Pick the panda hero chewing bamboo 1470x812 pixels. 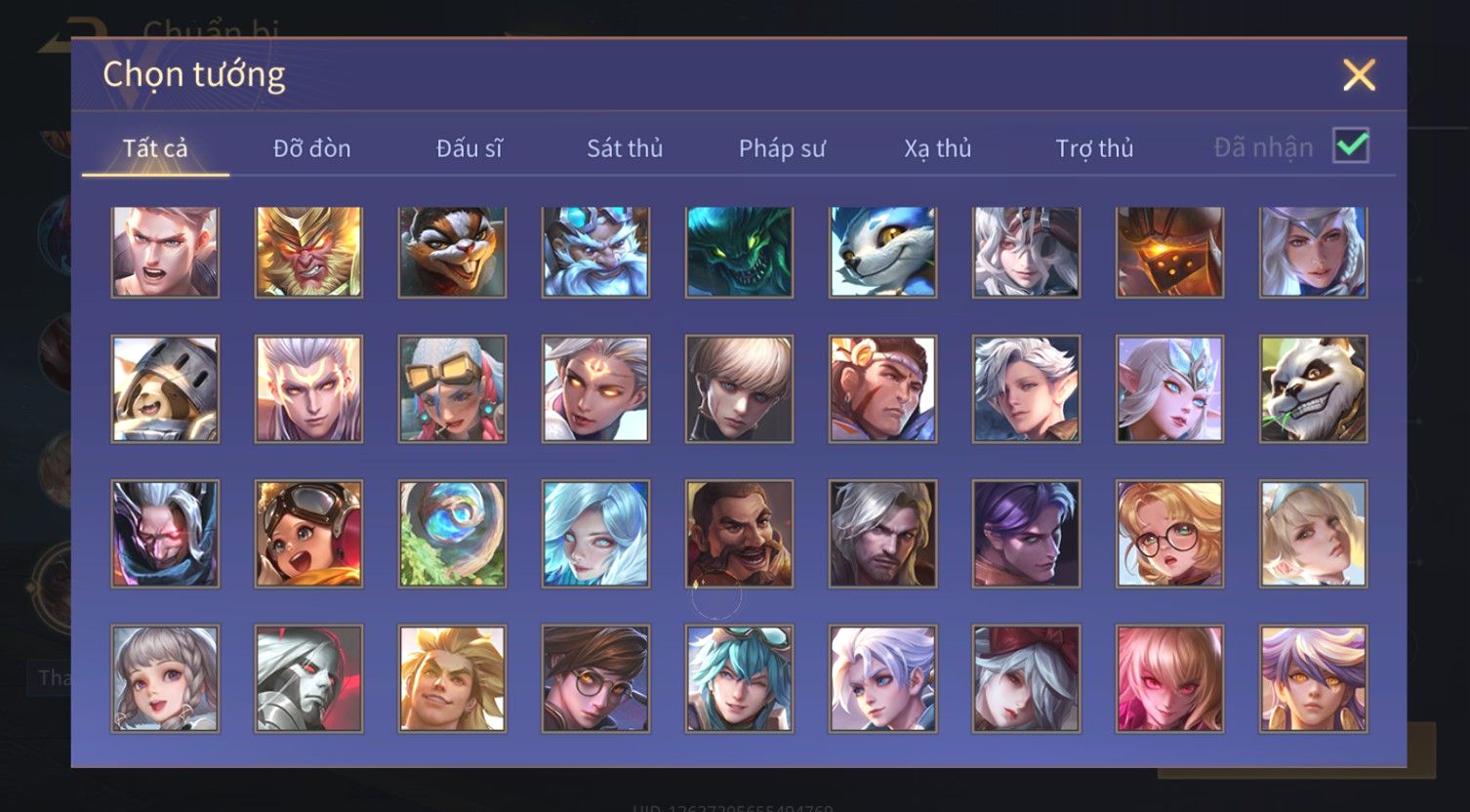(x=1313, y=389)
